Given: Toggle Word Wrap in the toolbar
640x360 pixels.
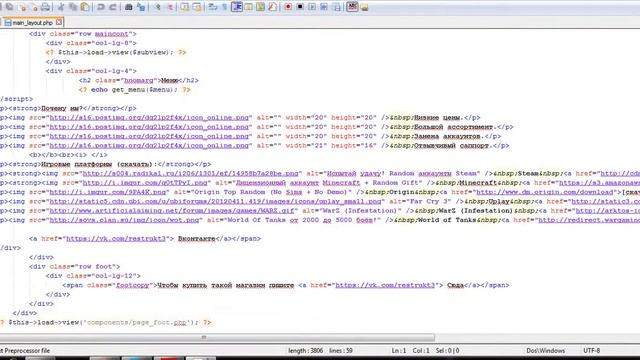Looking at the screenshot, I should pyautogui.click(x=212, y=7).
